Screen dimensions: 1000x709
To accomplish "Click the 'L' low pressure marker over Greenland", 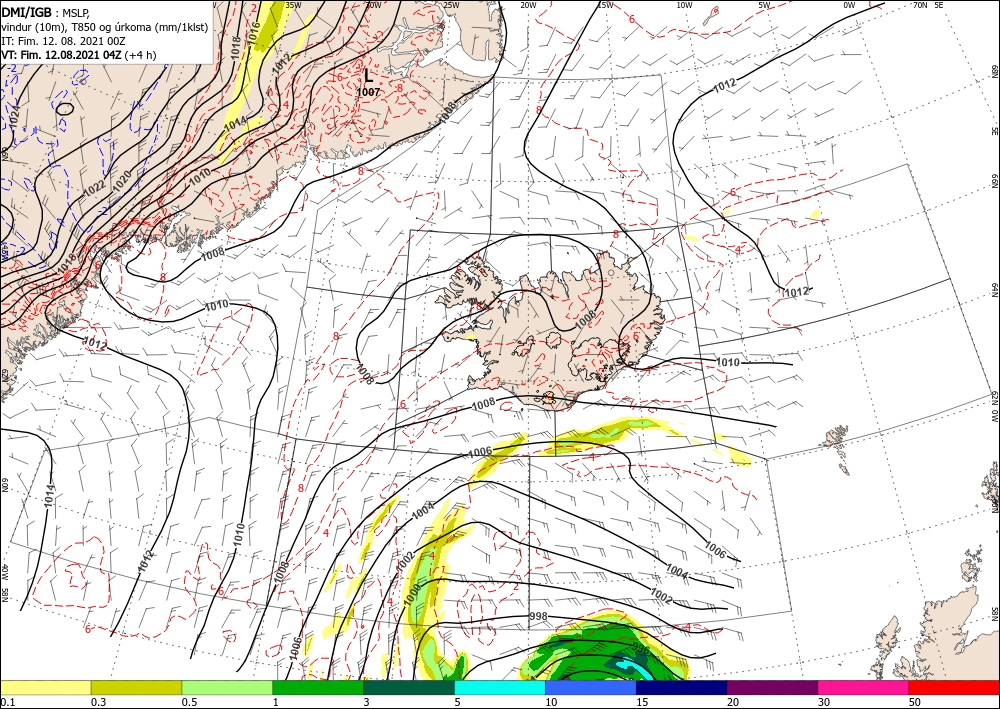I will pyautogui.click(x=369, y=76).
